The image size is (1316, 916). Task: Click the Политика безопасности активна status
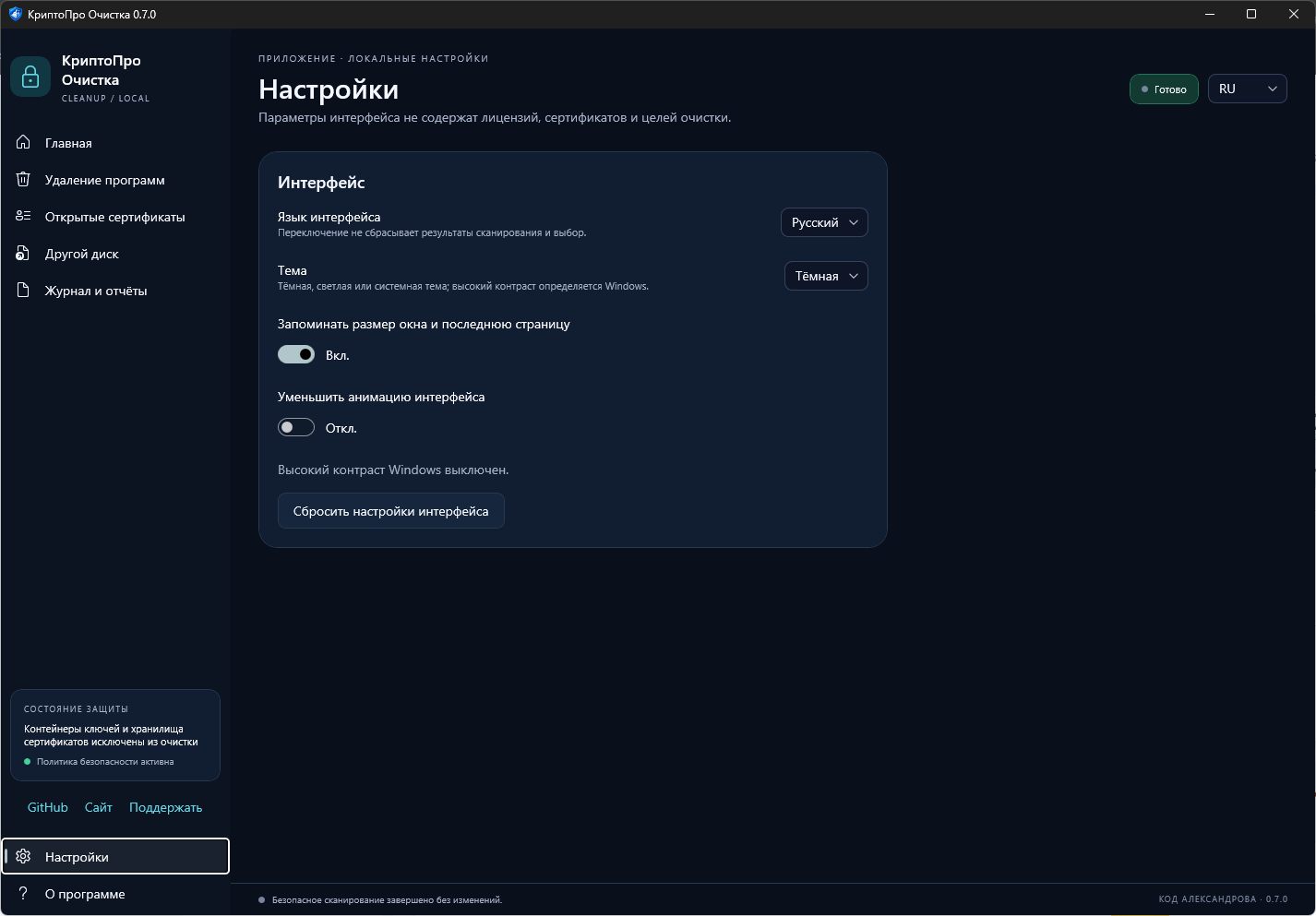pos(99,762)
